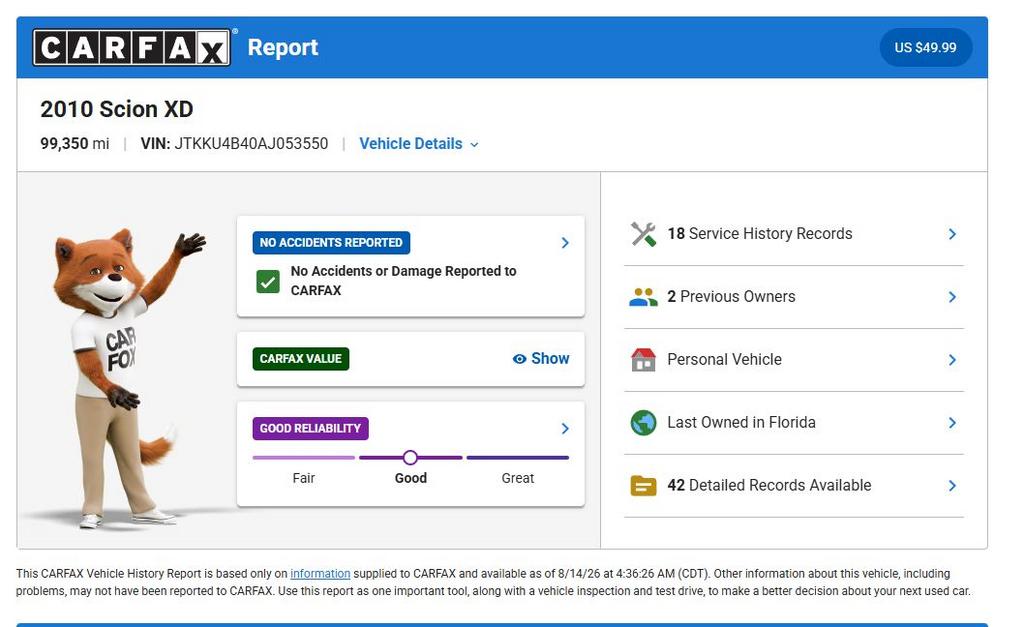Expand Personal Vehicle row arrow

pyautogui.click(x=952, y=360)
